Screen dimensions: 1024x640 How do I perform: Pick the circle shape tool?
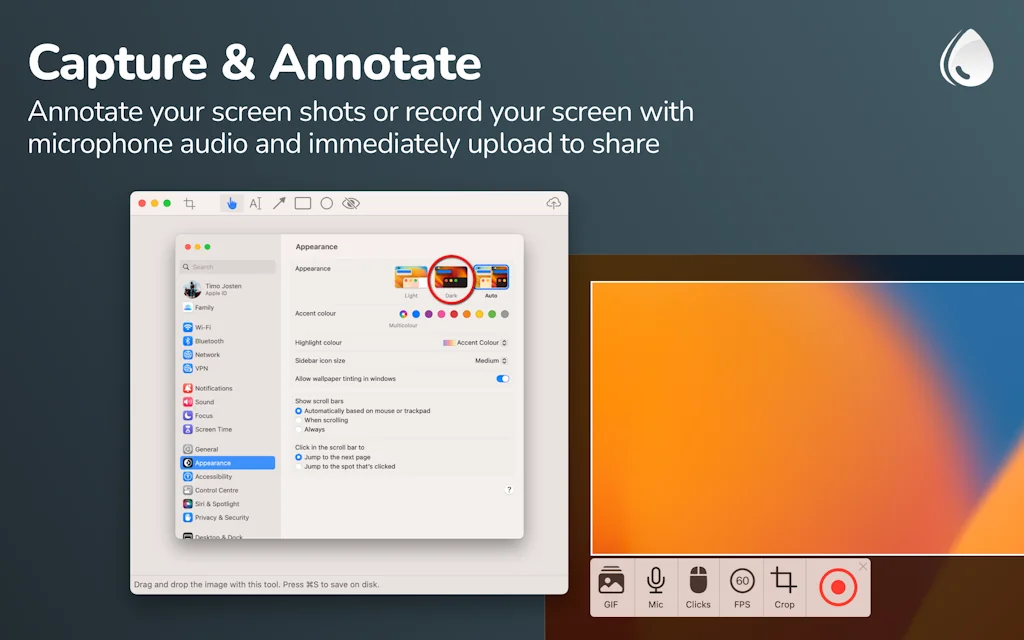[x=327, y=203]
